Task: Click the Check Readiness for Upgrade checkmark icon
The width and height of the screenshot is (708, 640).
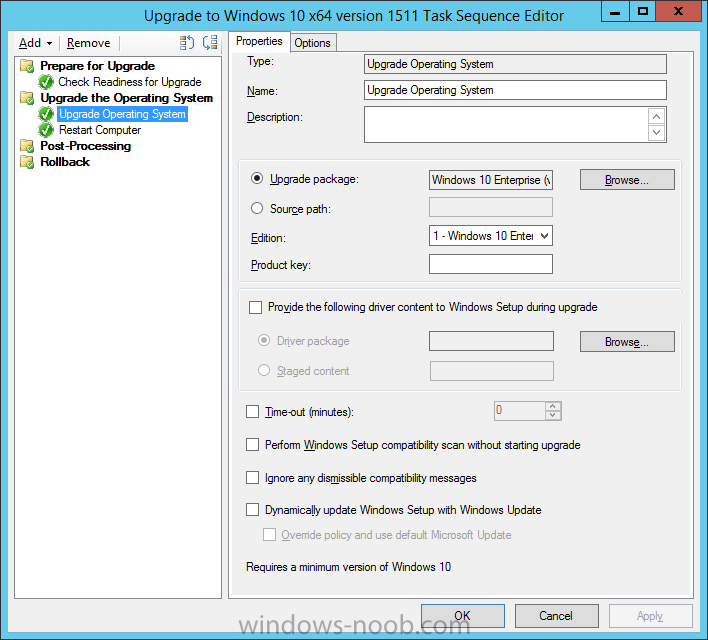Action: point(46,82)
